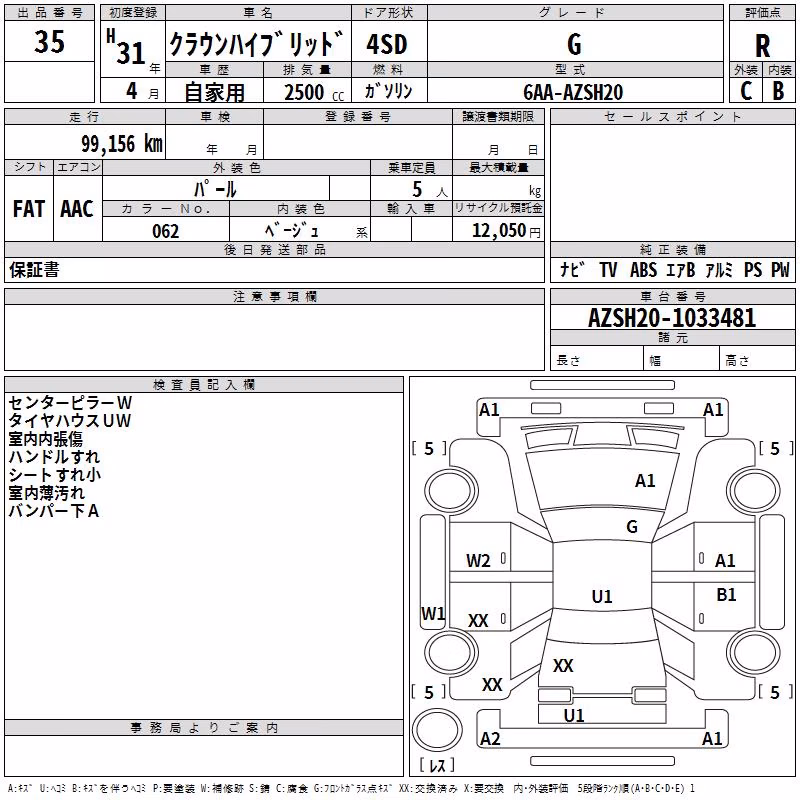
Task: Click air conditioner code AAC
Action: pyautogui.click(x=77, y=209)
